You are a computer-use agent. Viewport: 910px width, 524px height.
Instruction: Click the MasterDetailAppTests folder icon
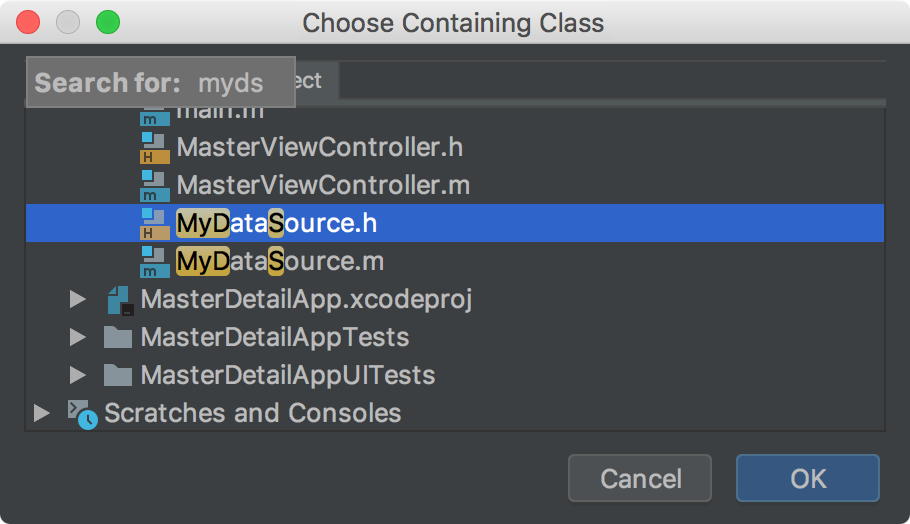pyautogui.click(x=118, y=337)
